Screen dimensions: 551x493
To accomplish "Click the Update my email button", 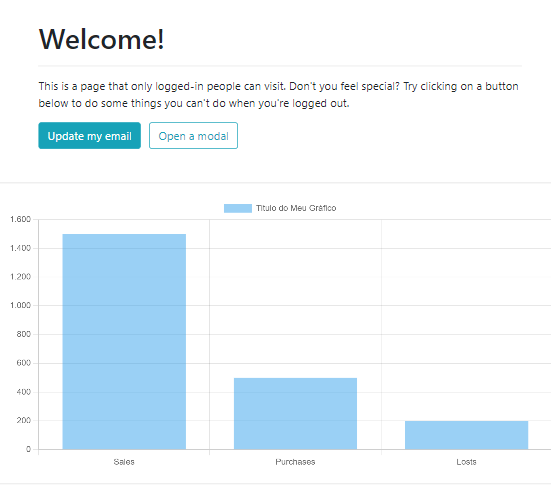I will coord(90,136).
